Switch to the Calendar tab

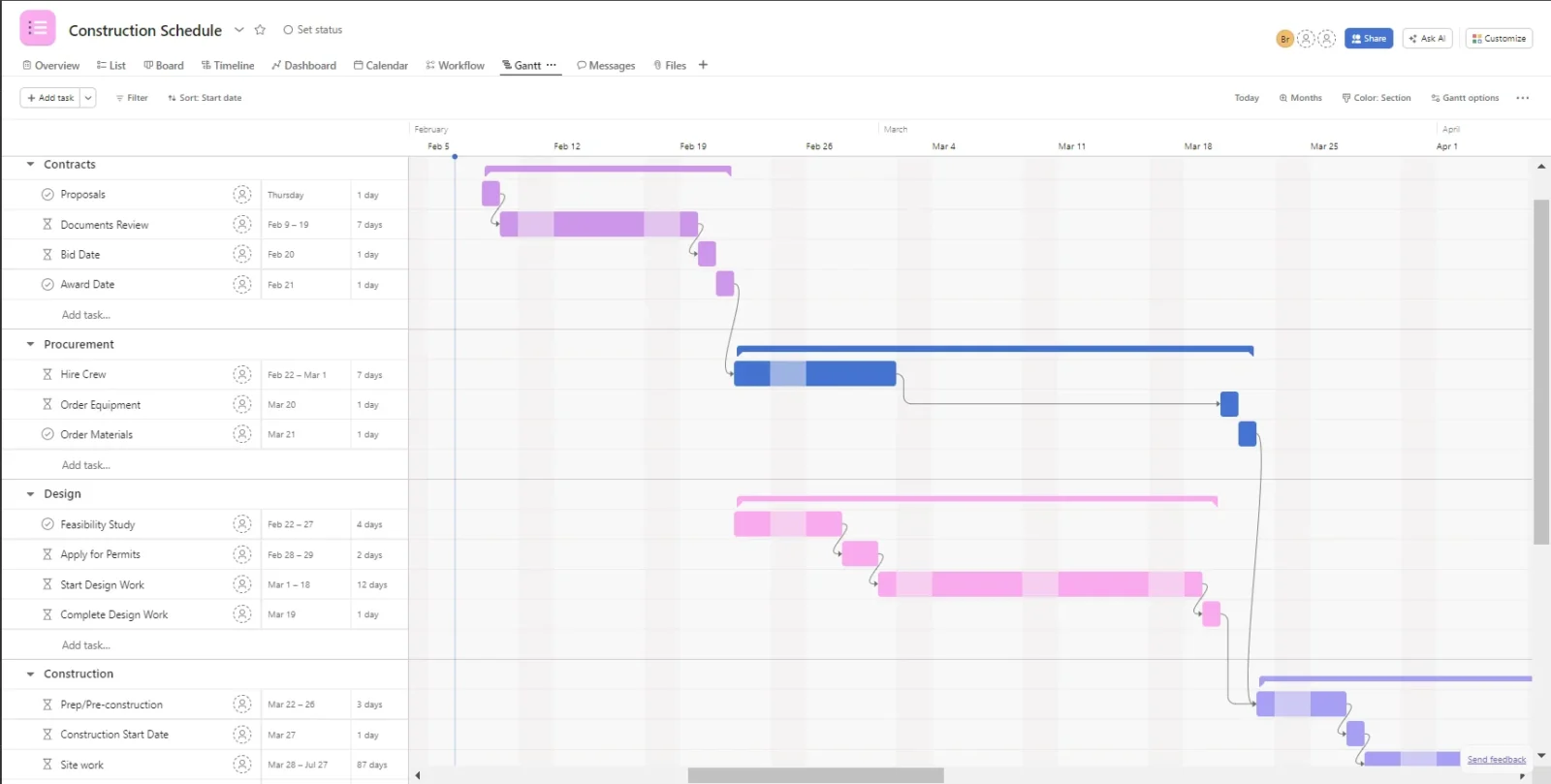381,66
